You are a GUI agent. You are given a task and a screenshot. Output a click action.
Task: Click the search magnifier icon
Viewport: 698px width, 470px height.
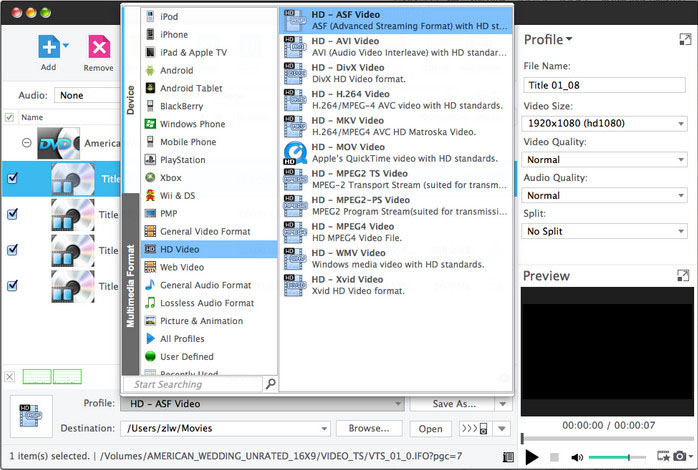click(270, 384)
